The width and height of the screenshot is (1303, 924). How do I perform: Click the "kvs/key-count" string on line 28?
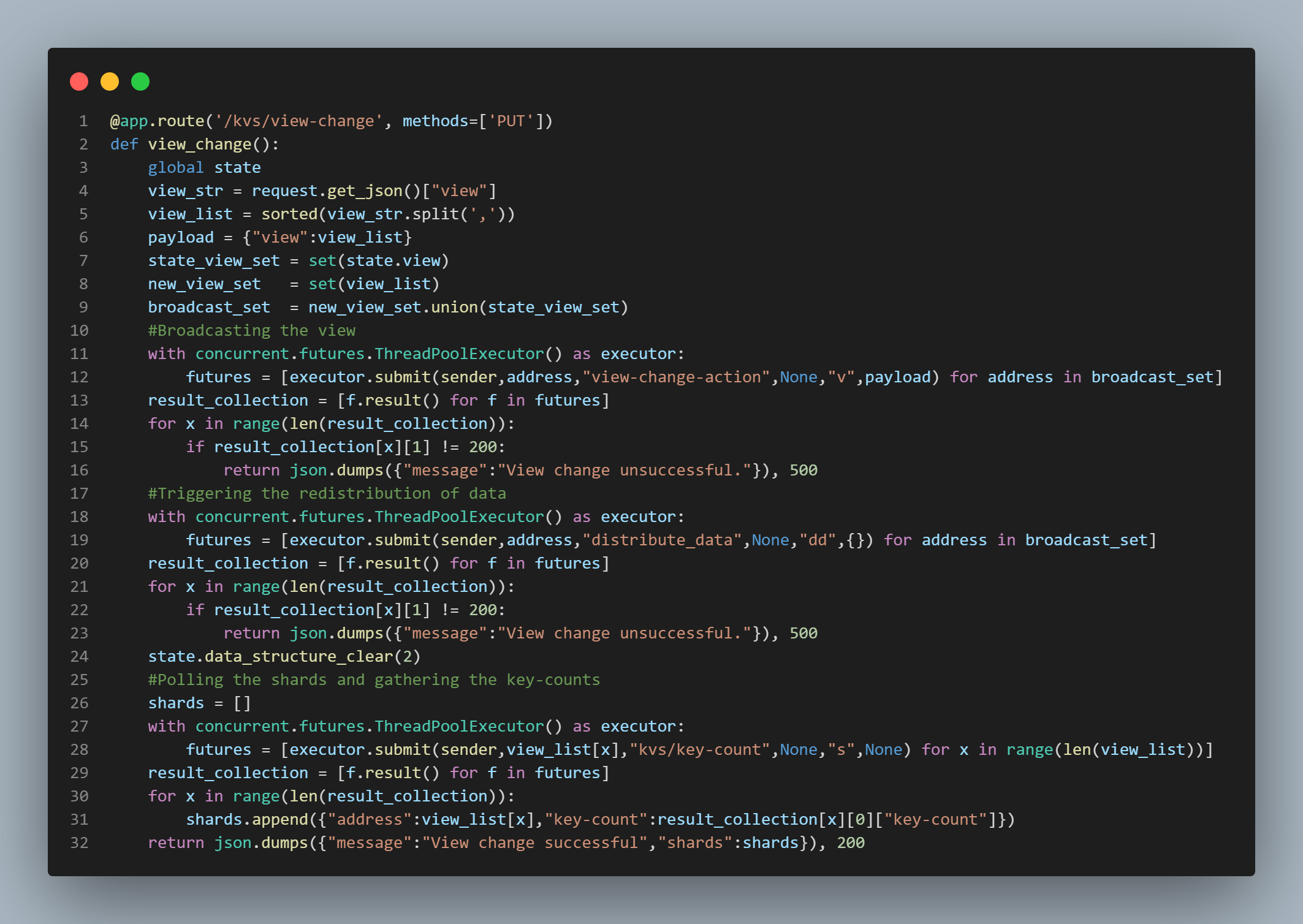699,750
